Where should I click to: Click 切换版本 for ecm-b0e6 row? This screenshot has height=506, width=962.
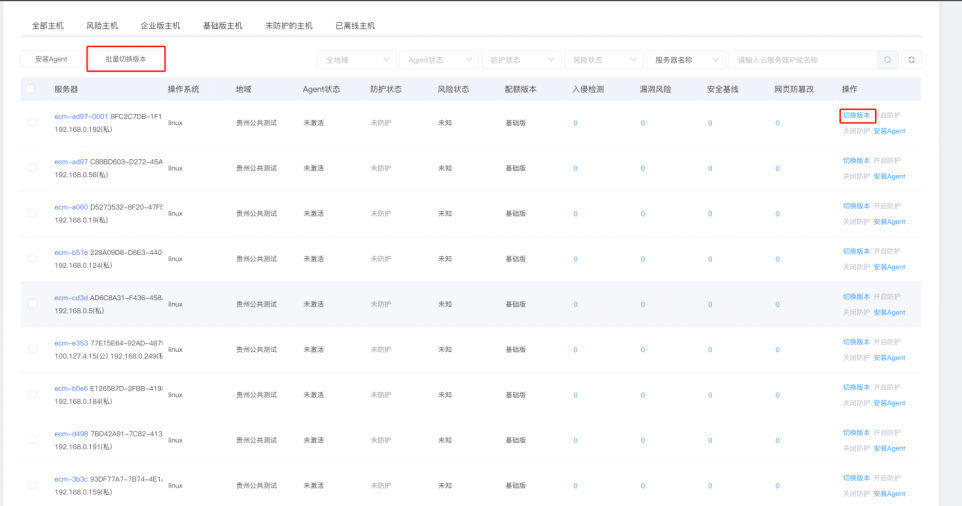[856, 388]
